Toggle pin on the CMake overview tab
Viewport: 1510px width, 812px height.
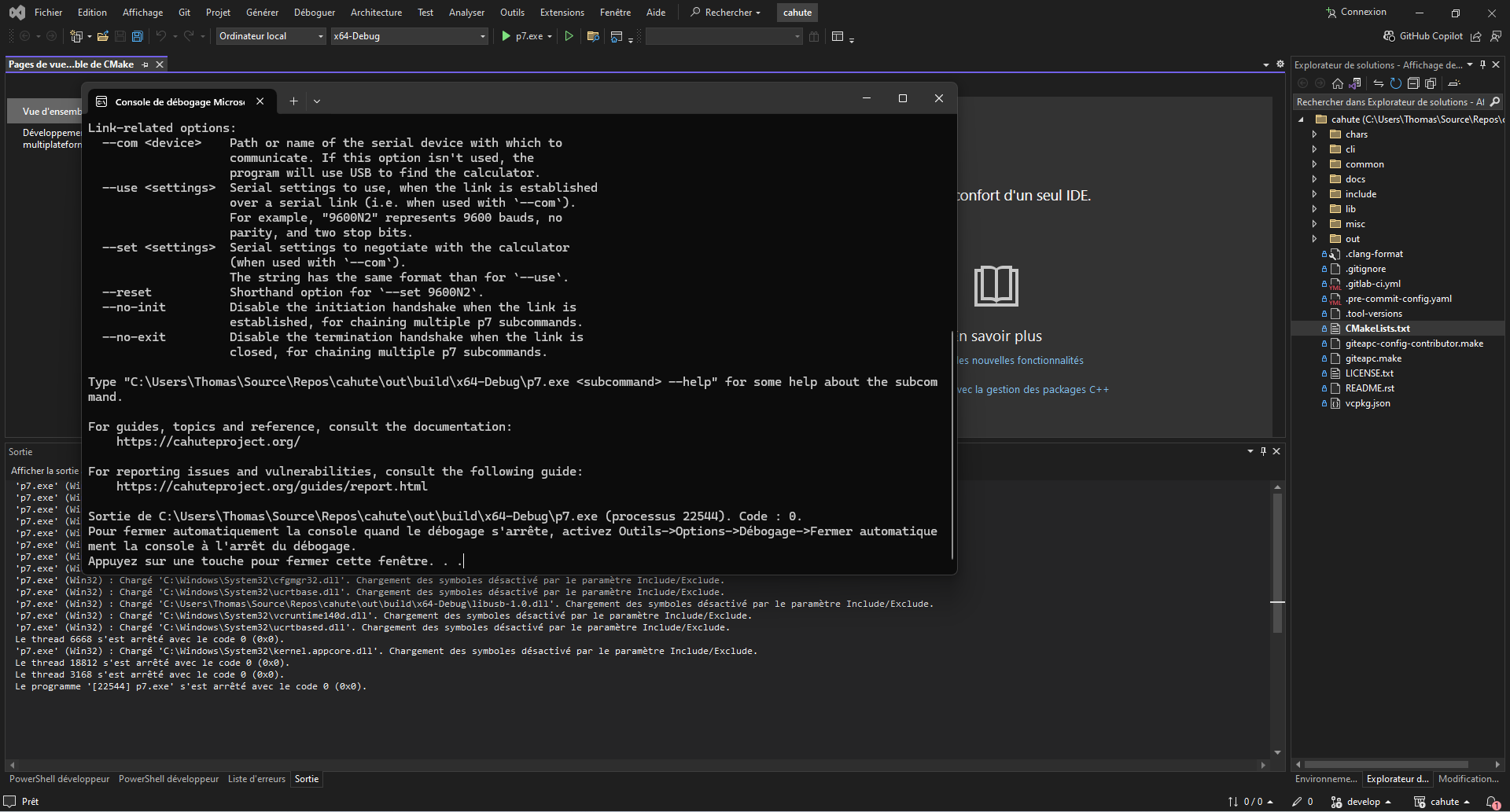(x=145, y=64)
